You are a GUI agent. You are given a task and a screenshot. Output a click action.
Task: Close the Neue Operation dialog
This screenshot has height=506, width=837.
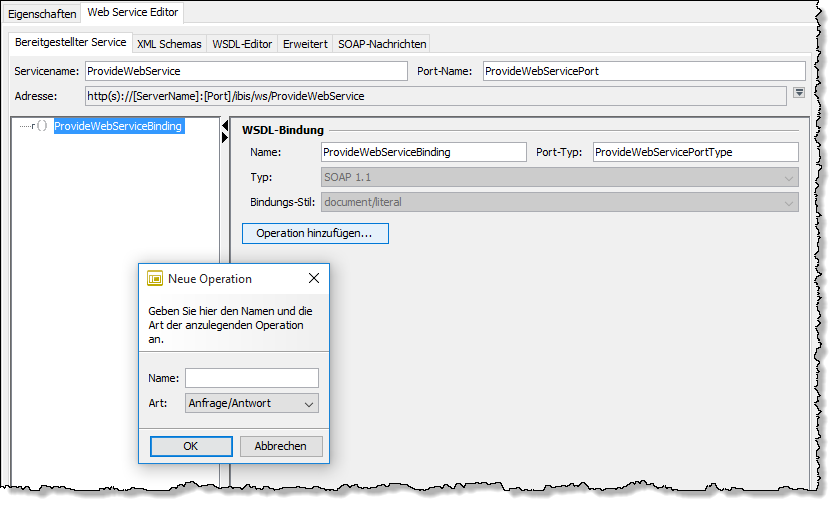(313, 279)
